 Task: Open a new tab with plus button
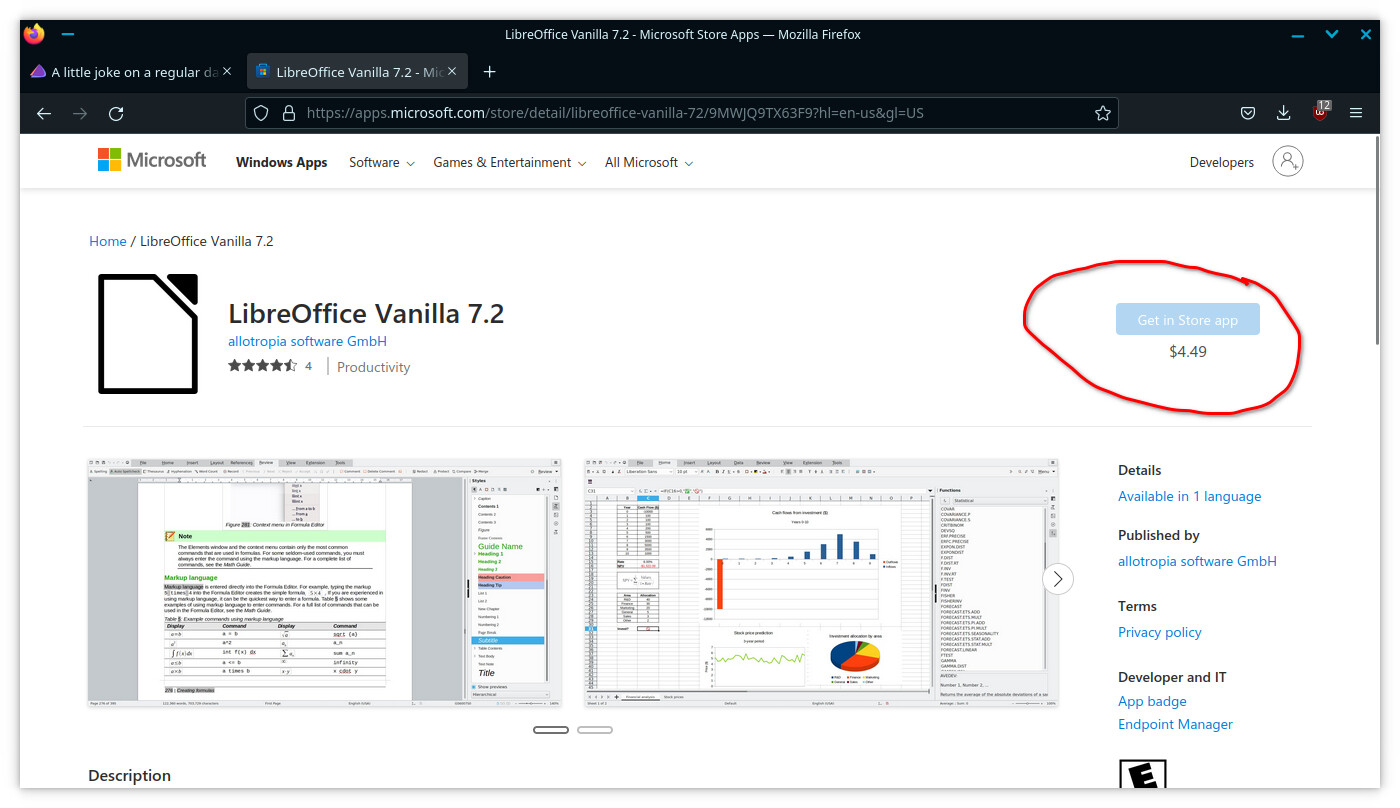489,72
